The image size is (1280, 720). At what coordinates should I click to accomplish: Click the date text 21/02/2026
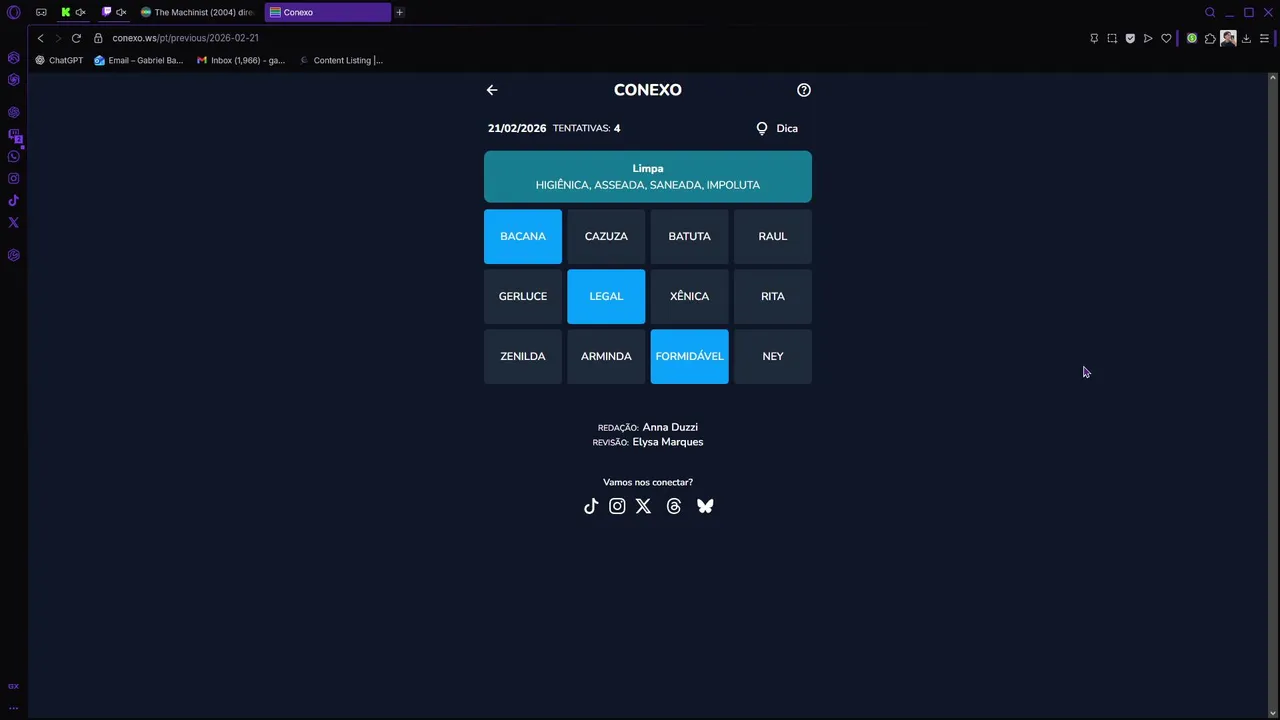click(x=517, y=128)
